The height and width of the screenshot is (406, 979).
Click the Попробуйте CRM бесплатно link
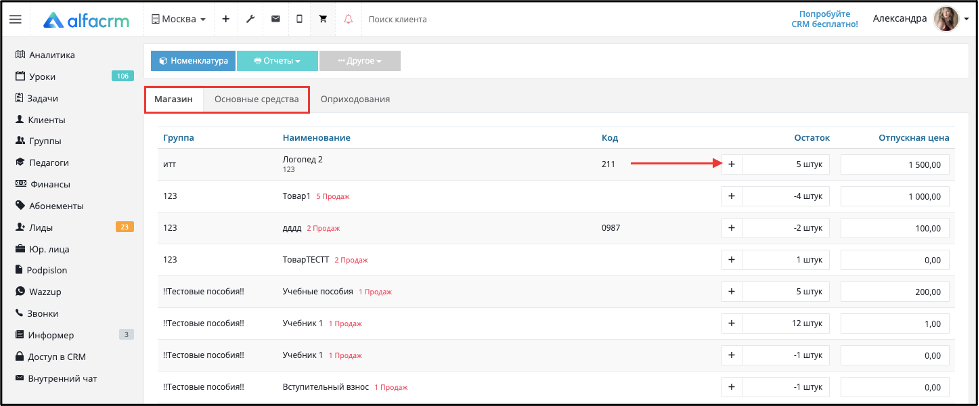[x=824, y=19]
